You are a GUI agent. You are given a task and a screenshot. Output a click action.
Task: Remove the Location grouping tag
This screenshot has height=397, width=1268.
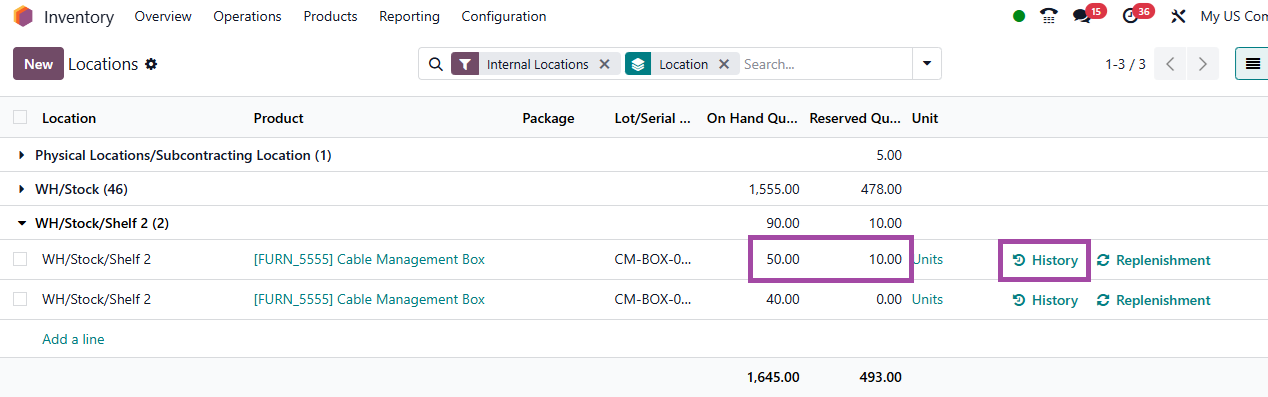click(723, 64)
